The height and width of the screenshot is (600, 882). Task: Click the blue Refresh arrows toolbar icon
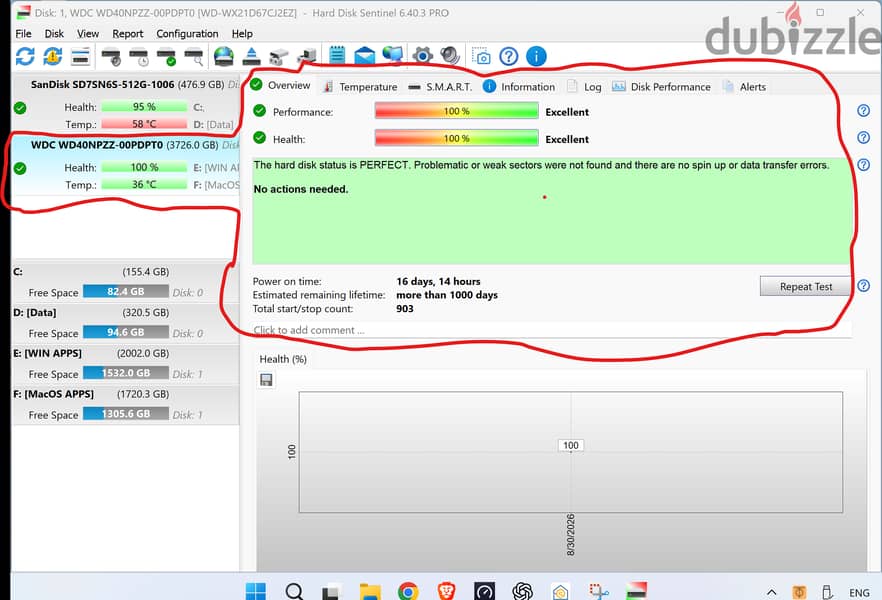coord(25,56)
